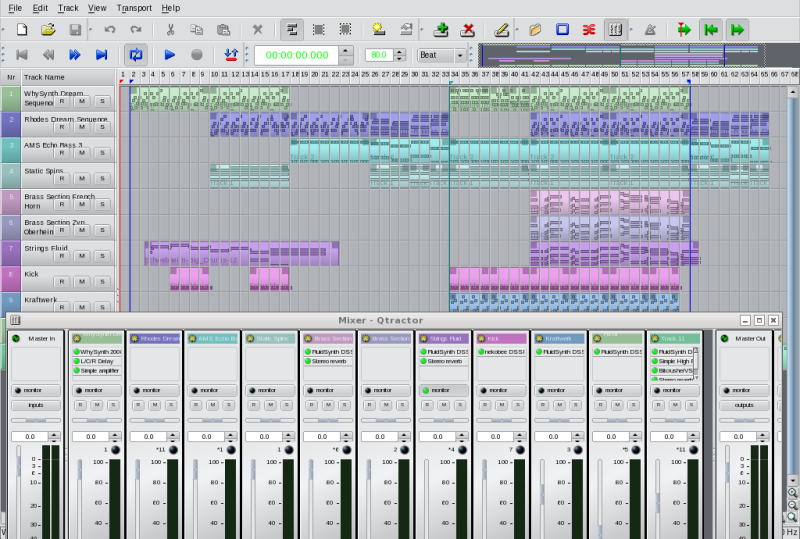Click the Remove Track icon

tap(467, 29)
